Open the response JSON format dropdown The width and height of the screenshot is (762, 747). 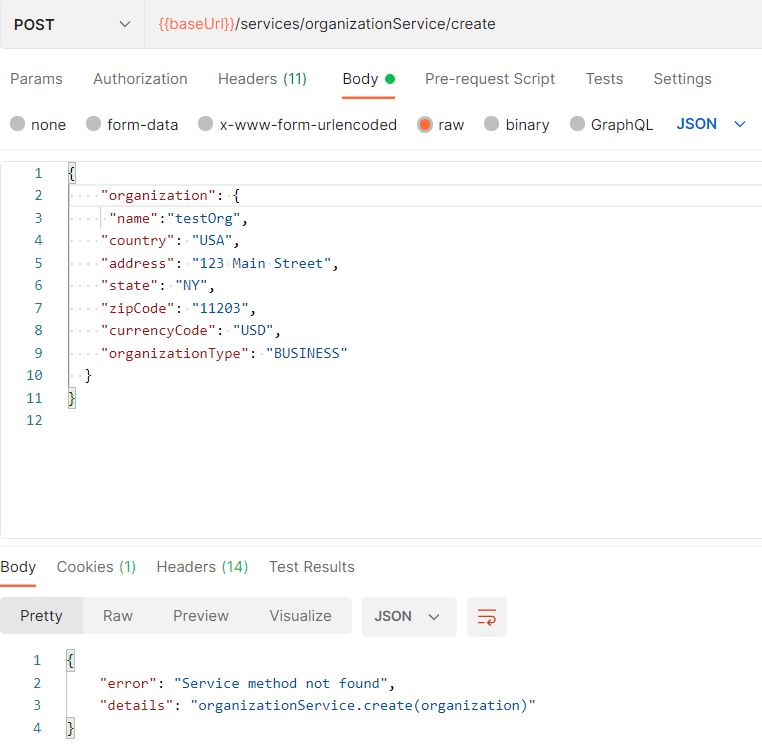[408, 617]
